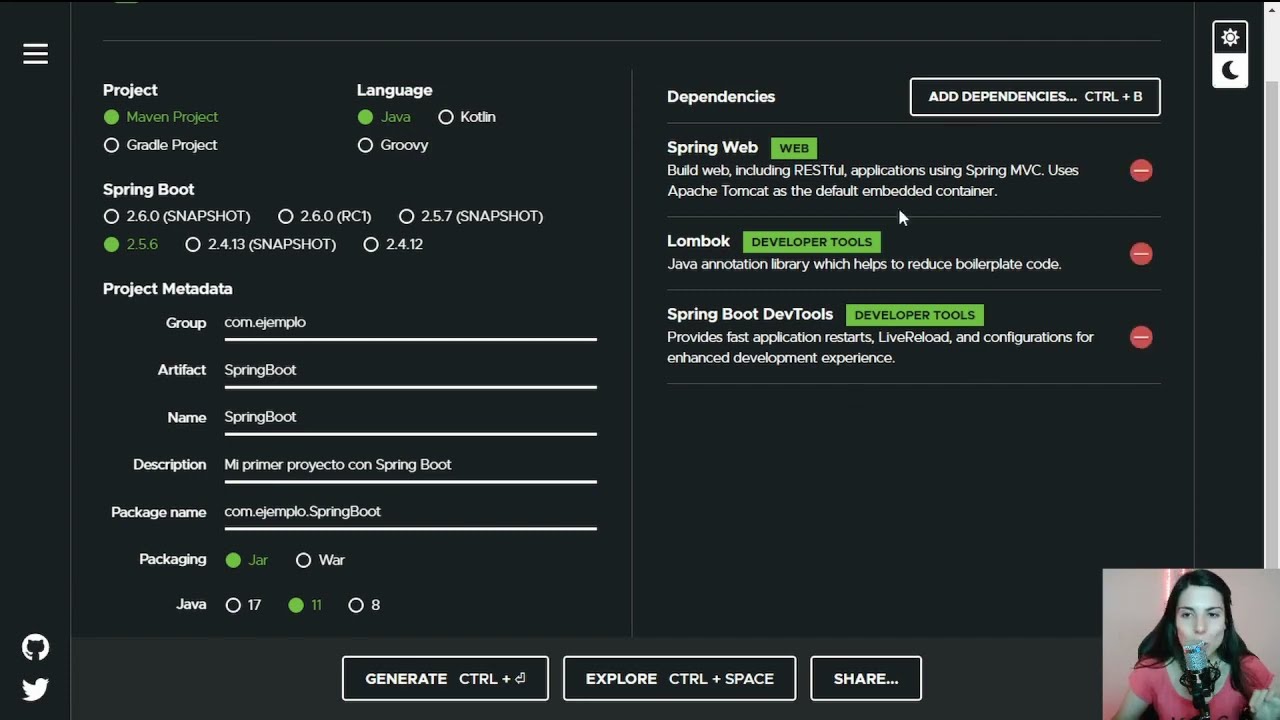Viewport: 1280px width, 720px height.
Task: Click the Share button
Action: (866, 678)
